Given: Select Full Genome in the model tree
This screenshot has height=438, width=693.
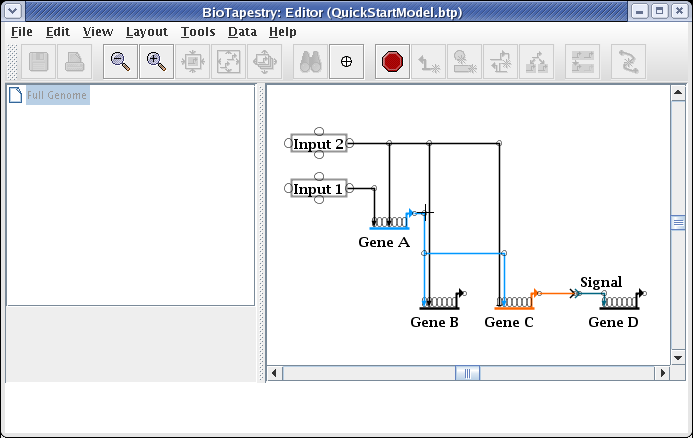Looking at the screenshot, I should tap(57, 96).
